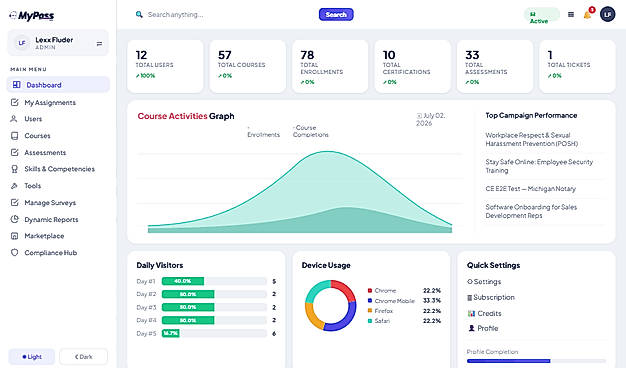Click the Credits chart icon
Image resolution: width=626 pixels, height=368 pixels.
(x=471, y=313)
